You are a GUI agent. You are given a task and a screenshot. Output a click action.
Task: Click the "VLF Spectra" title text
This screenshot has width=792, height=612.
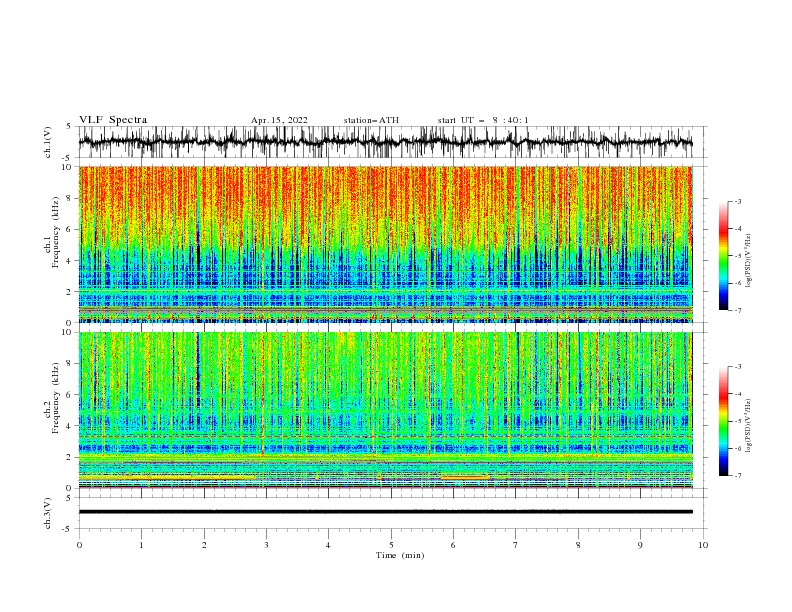tap(113, 120)
